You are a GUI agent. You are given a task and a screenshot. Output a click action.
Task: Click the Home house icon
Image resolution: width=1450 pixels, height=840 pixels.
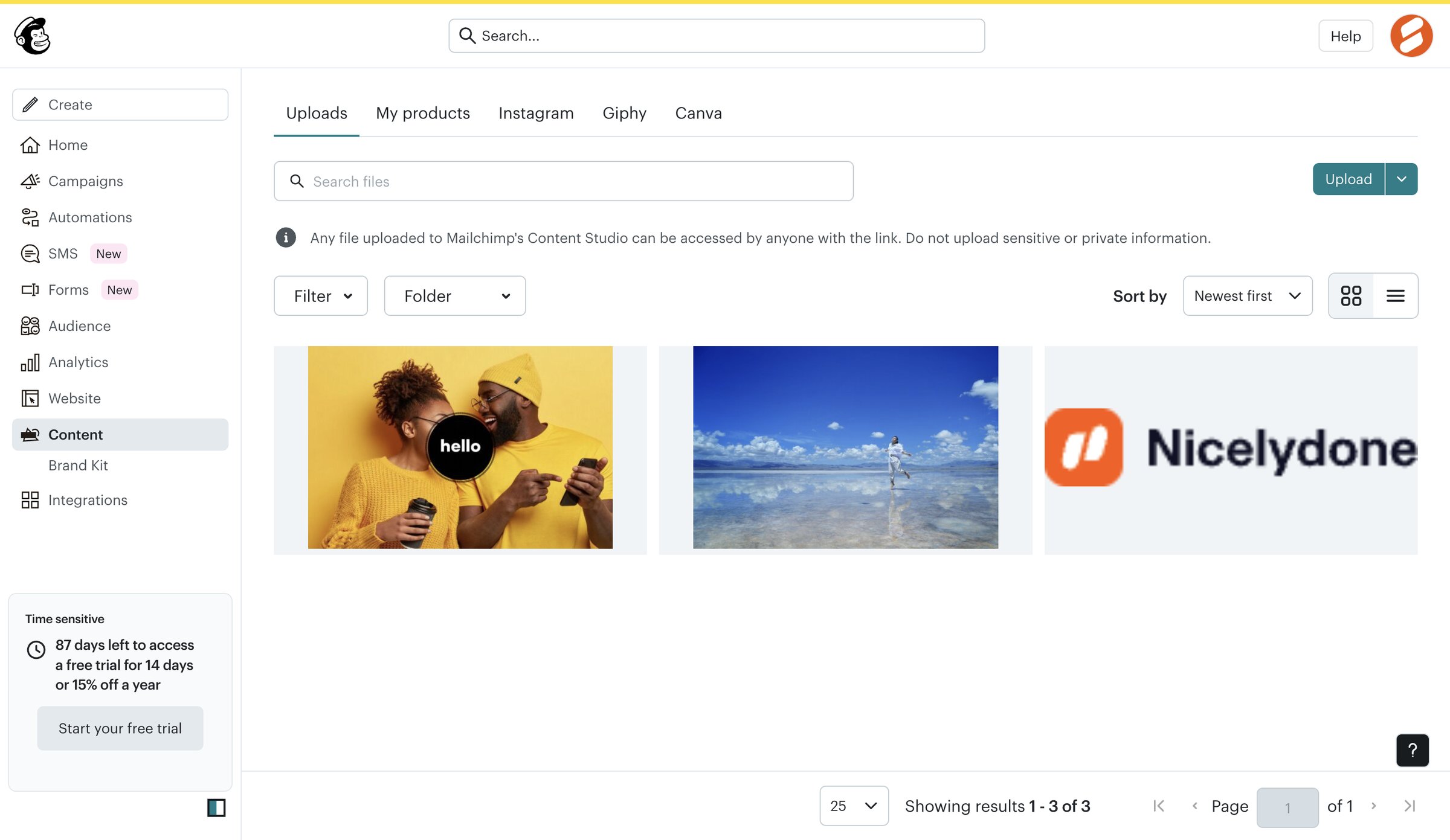[x=30, y=145]
